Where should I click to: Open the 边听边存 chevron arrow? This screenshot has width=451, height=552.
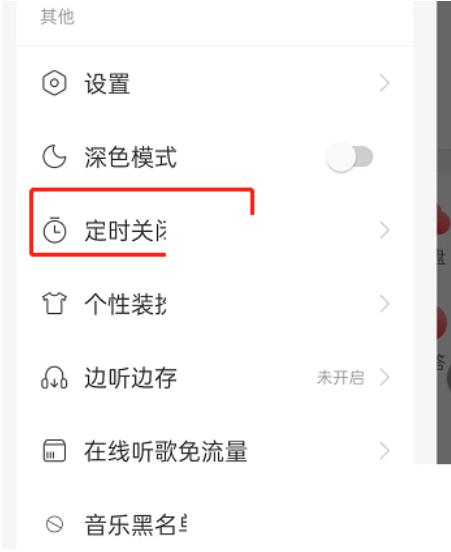(384, 377)
